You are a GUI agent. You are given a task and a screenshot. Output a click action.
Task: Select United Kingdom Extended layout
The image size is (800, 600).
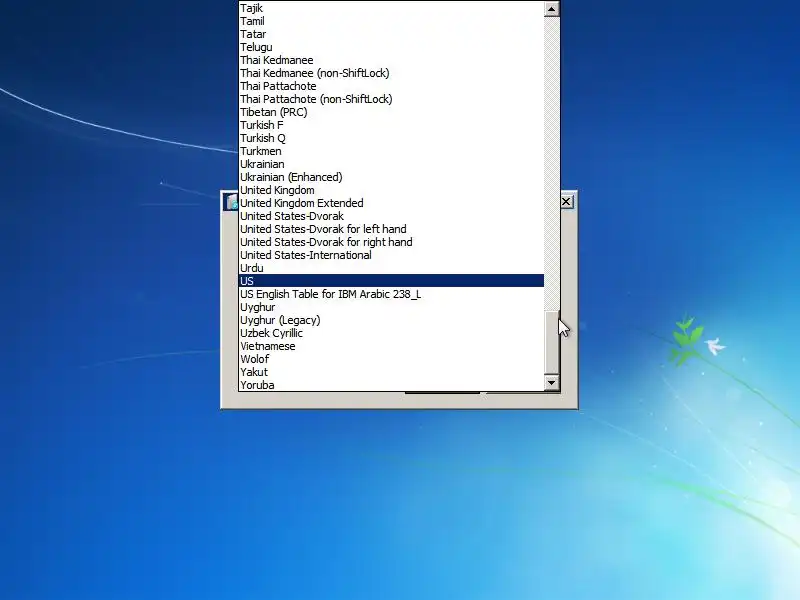click(x=391, y=204)
